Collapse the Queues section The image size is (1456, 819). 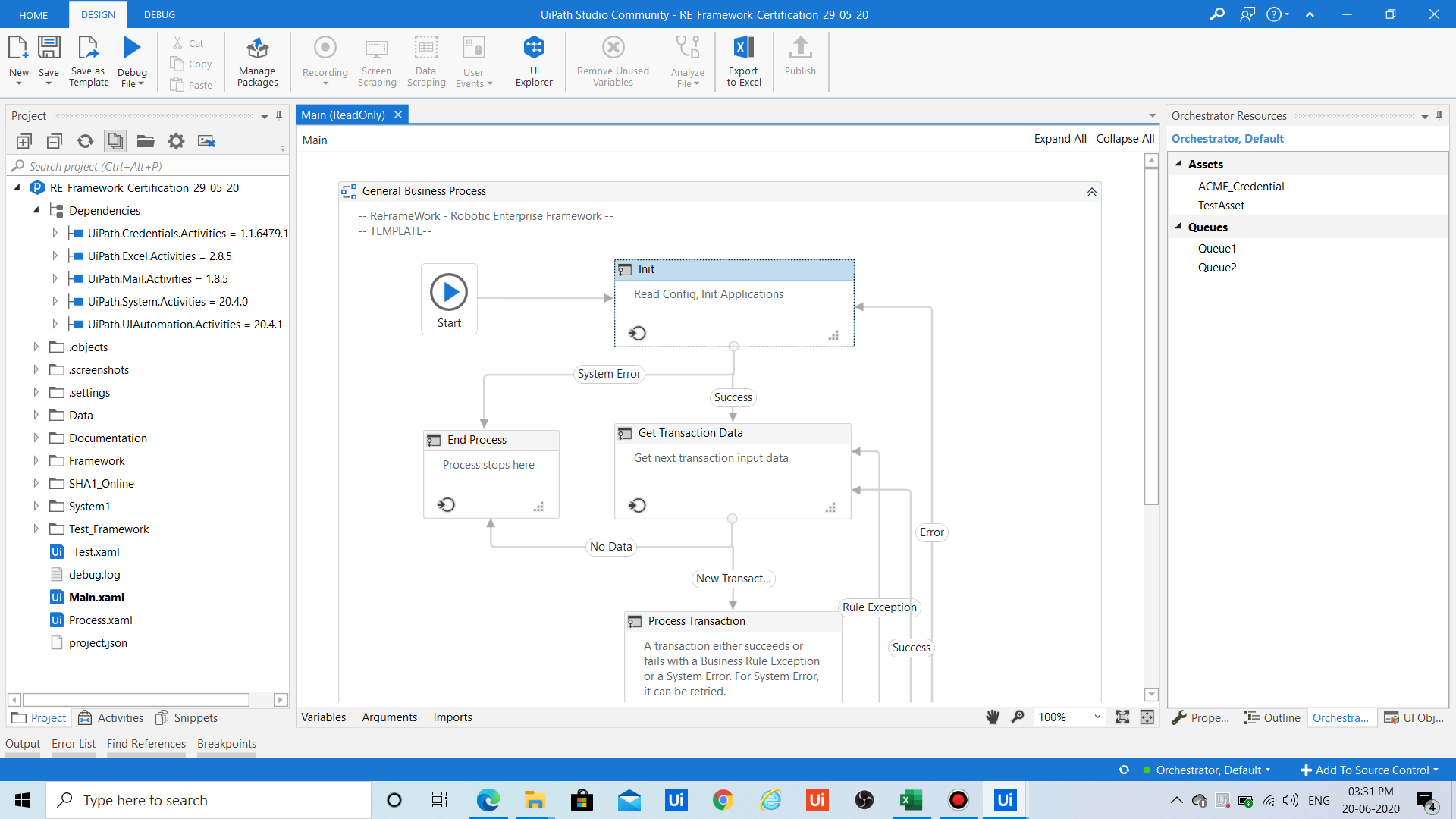1178,227
